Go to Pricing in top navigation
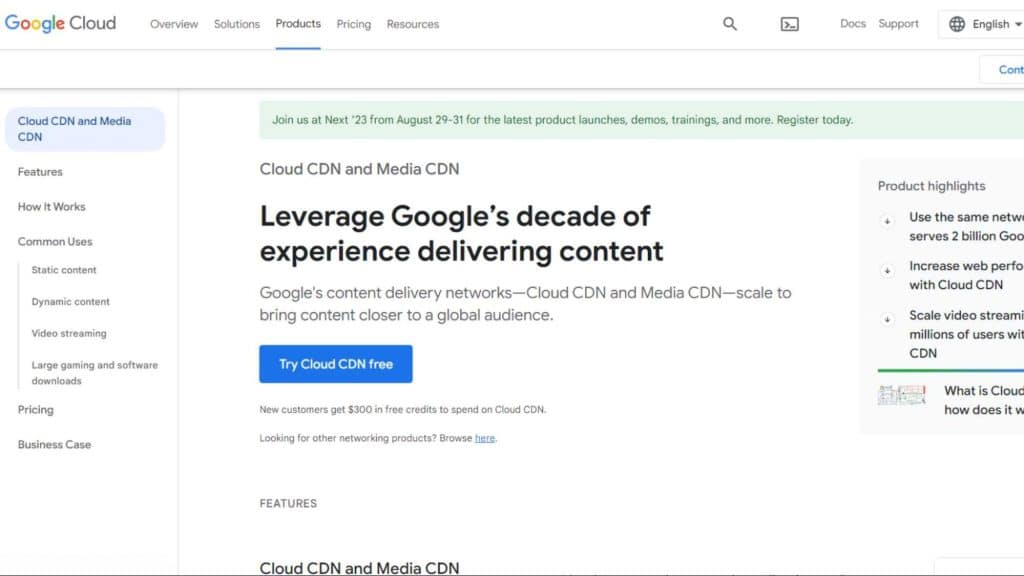 pyautogui.click(x=353, y=24)
